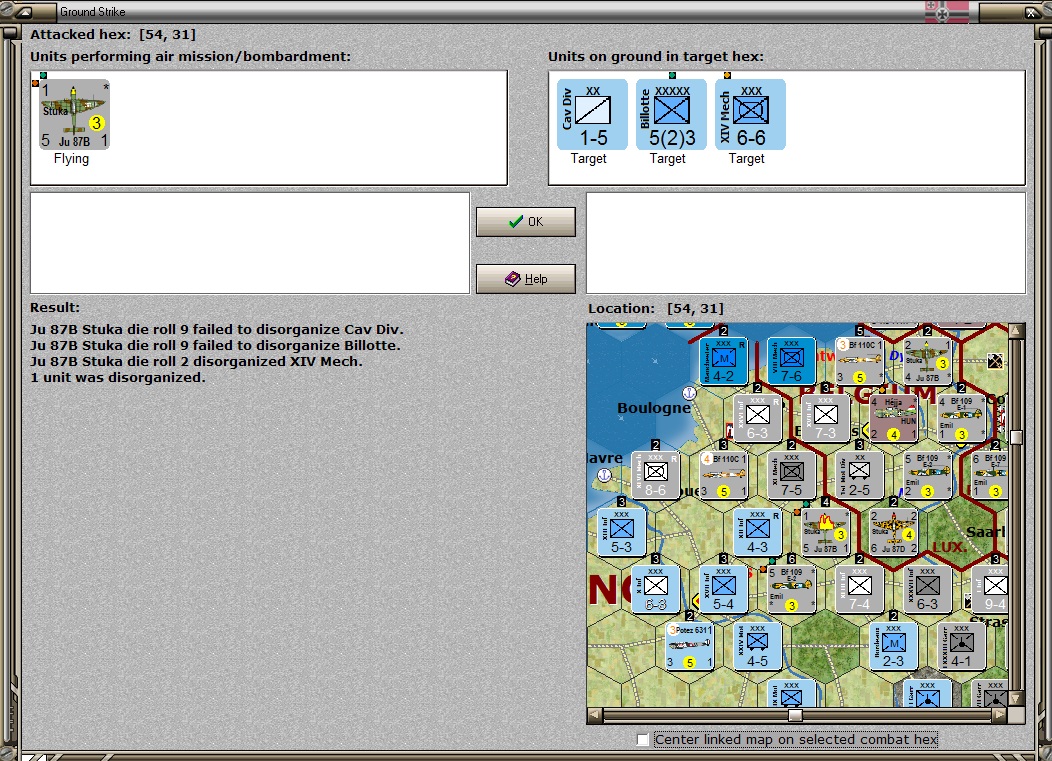Click the burning Ju 87B Stuka on map
The width and height of the screenshot is (1052, 761).
pos(825,532)
